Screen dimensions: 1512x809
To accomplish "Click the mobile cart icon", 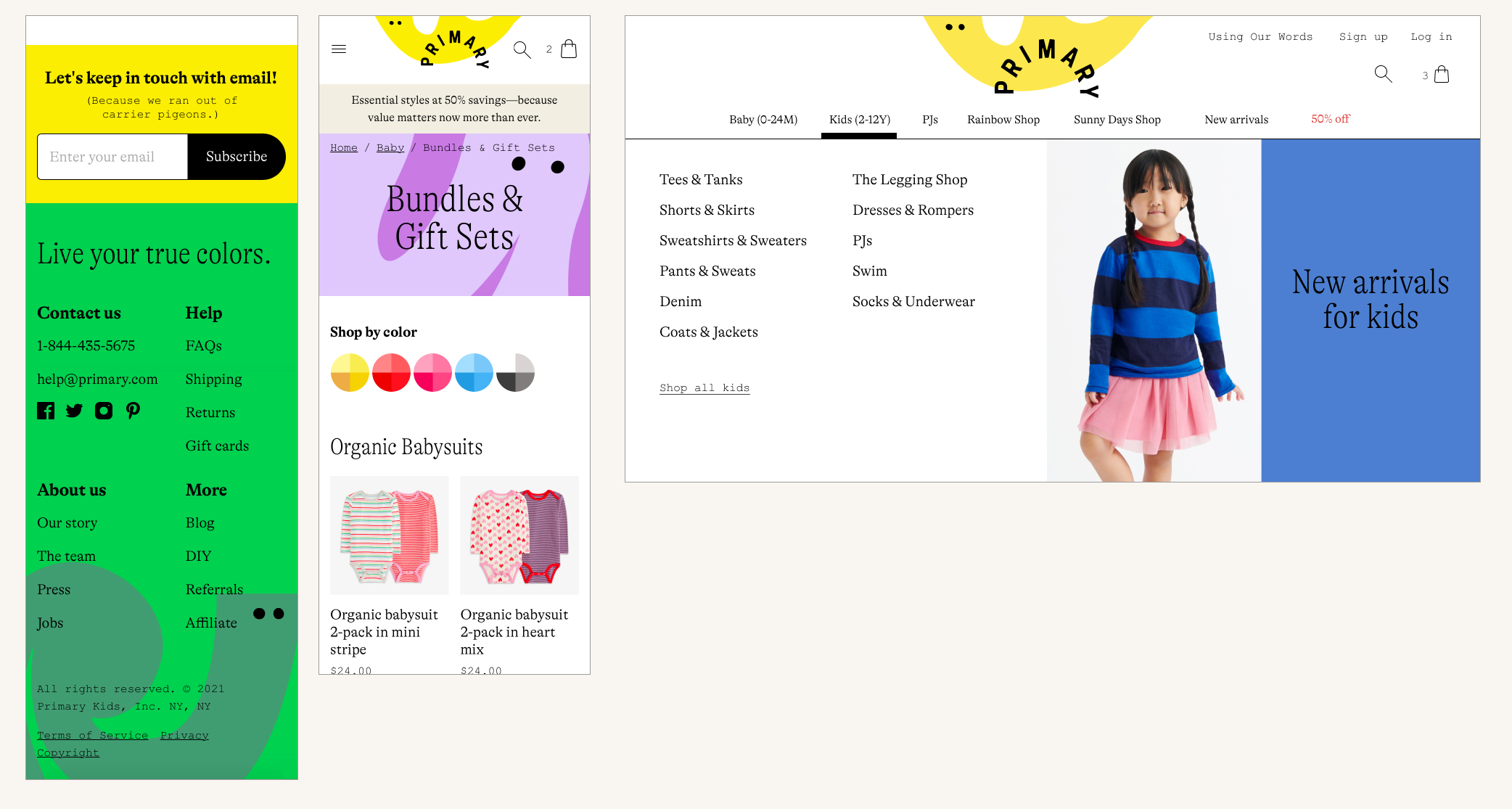I will (x=569, y=49).
